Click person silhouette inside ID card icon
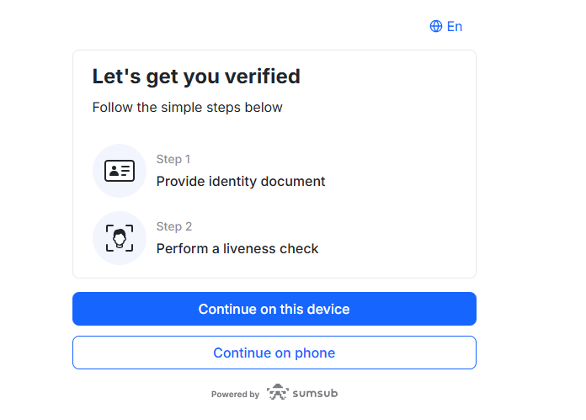The height and width of the screenshot is (420, 586). [114, 171]
